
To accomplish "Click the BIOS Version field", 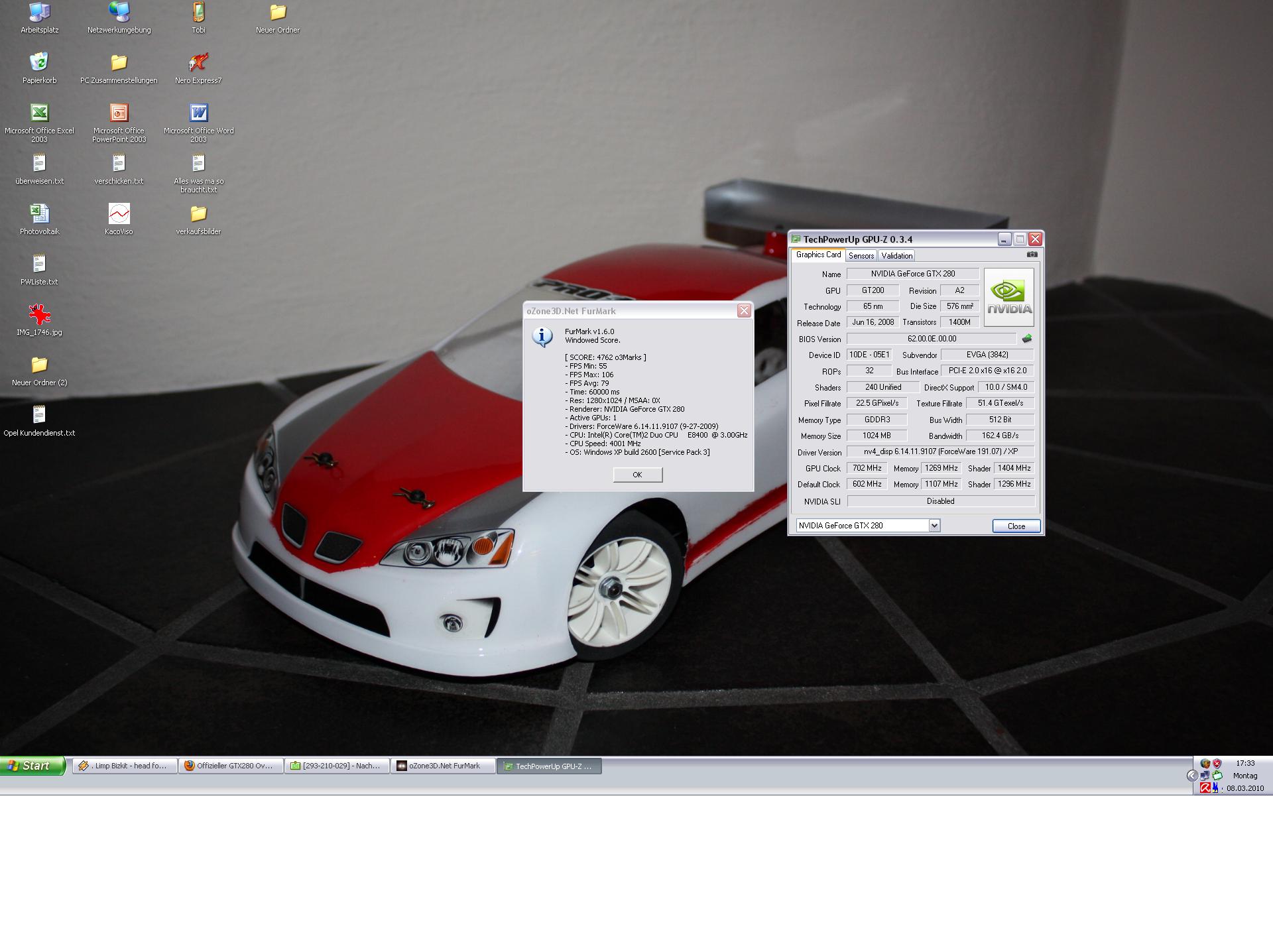I will tap(932, 339).
